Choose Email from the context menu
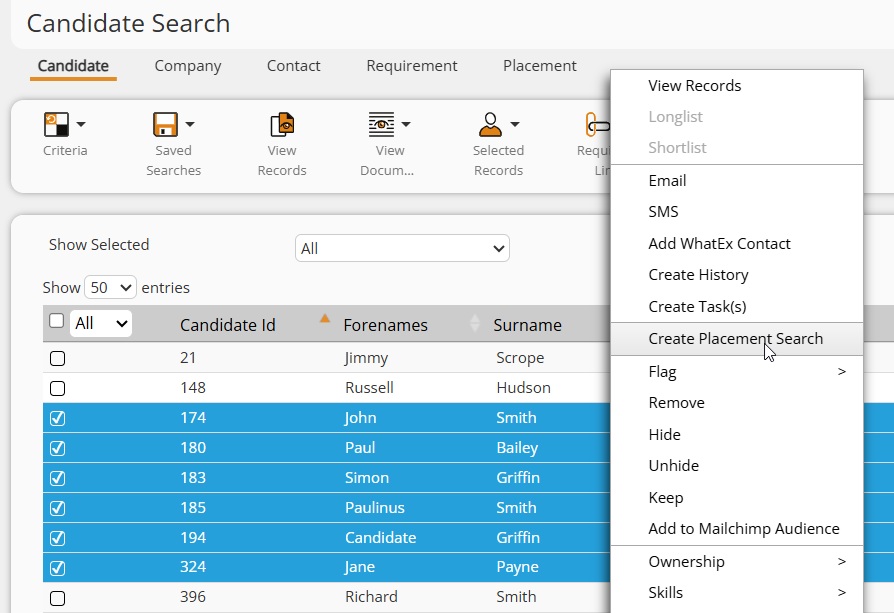This screenshot has width=894, height=613. 667,181
